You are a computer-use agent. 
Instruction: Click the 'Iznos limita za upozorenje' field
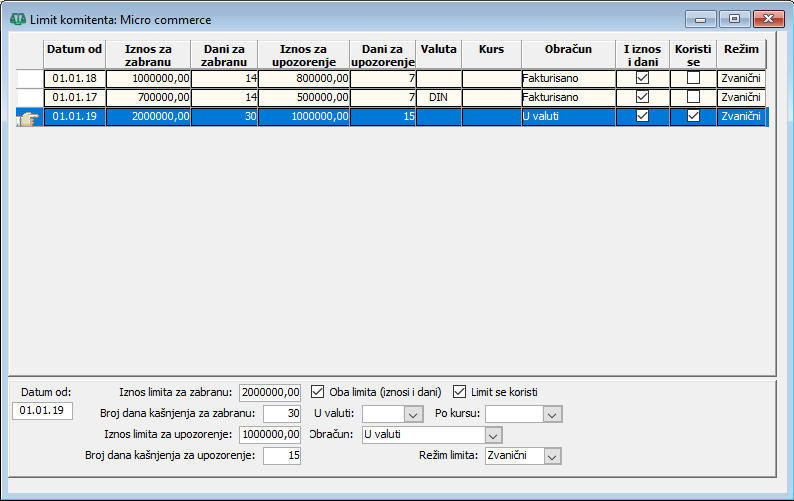pos(270,434)
